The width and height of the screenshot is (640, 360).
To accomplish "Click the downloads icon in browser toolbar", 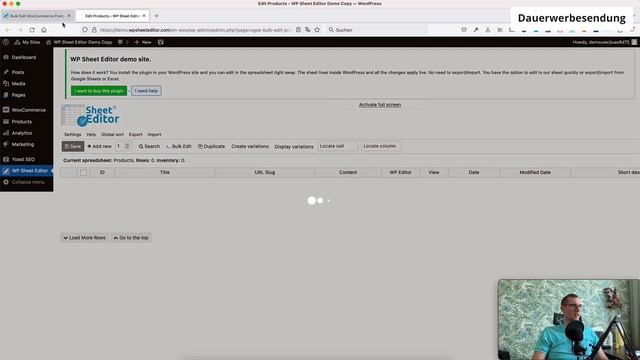I will click(x=488, y=30).
